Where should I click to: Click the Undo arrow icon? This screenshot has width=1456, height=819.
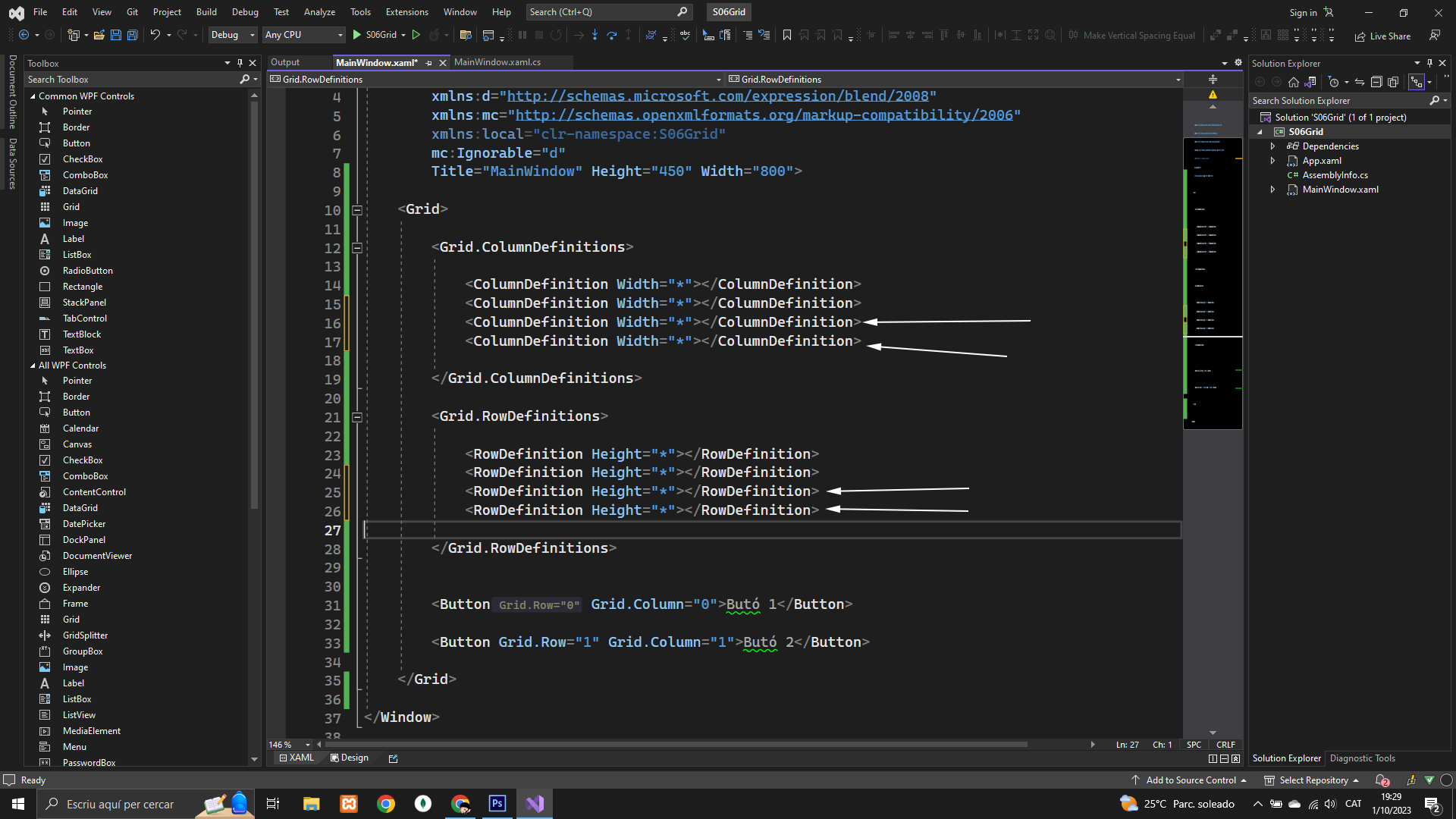click(x=155, y=35)
